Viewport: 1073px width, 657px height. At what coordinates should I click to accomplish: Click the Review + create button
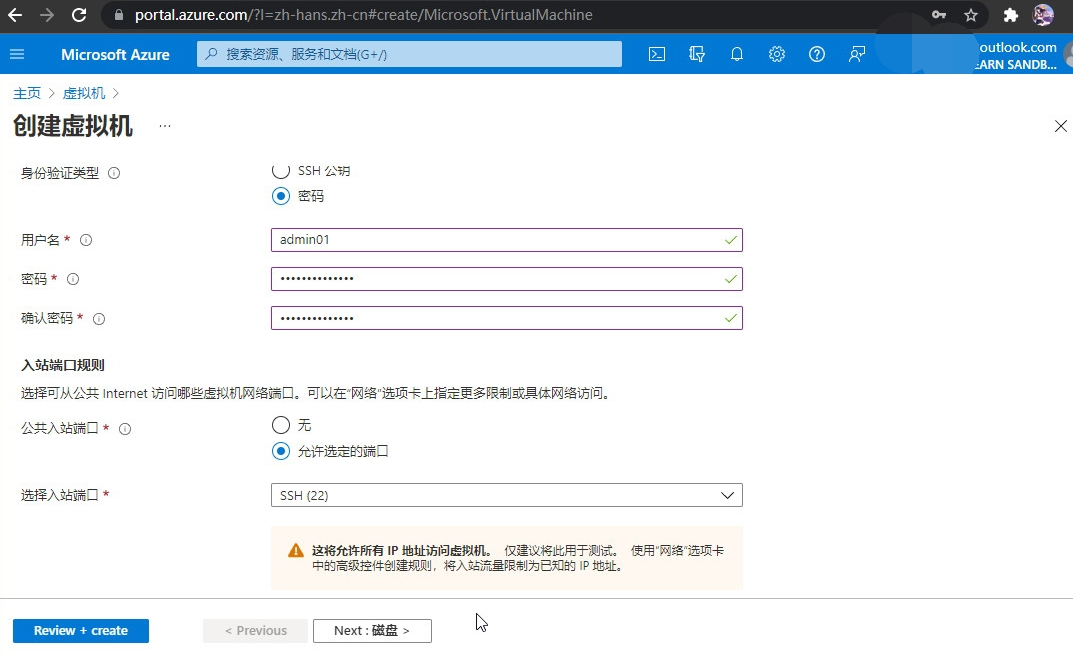click(80, 630)
